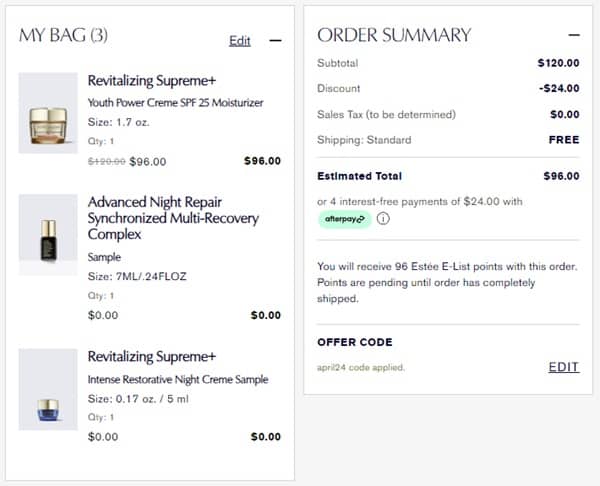600x486 pixels.
Task: Click the second Revitalizing Supreme+ title
Action: coord(152,357)
